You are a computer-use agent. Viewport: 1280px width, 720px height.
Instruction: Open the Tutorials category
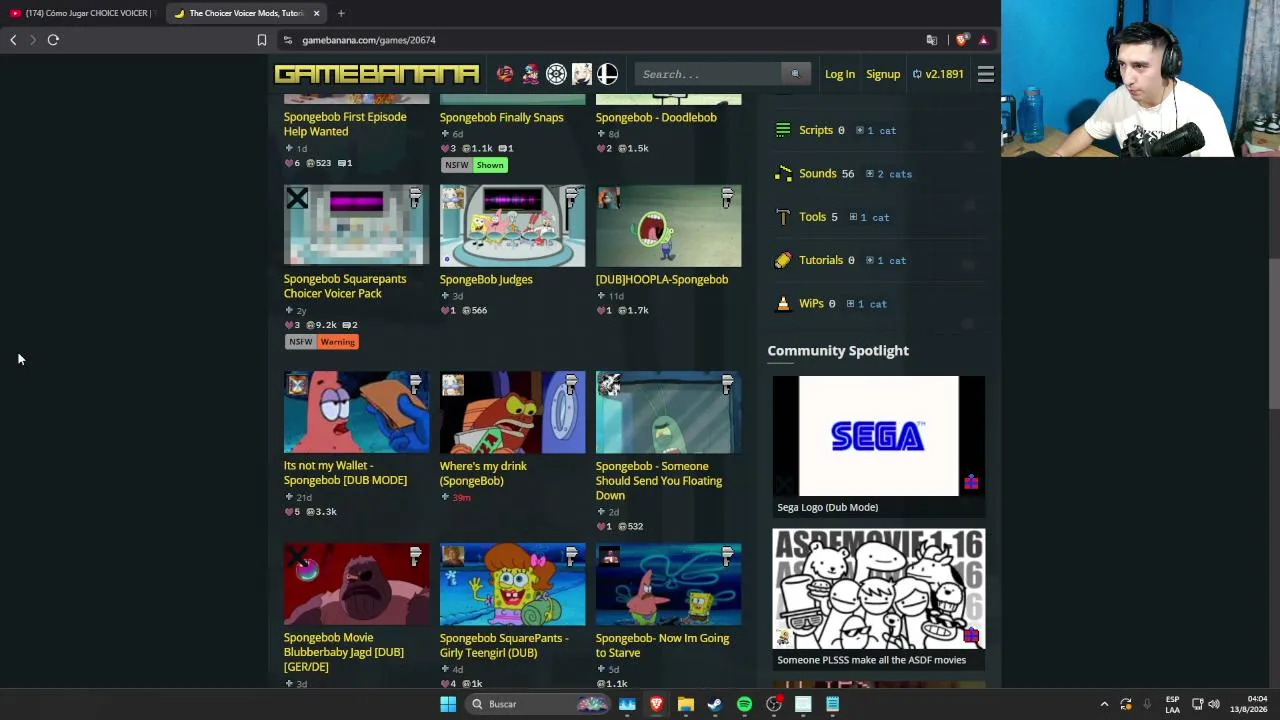click(x=821, y=260)
